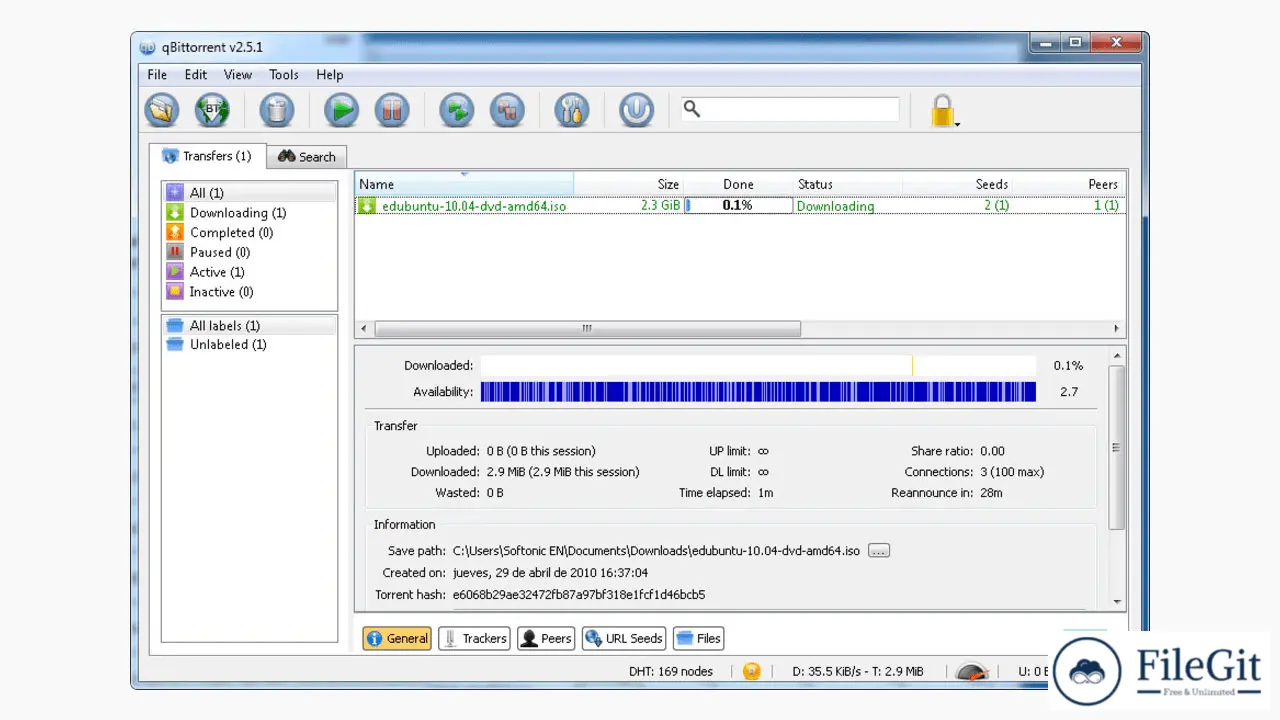Screen dimensions: 1280x720
Task: Open the General properties tab
Action: pos(397,638)
